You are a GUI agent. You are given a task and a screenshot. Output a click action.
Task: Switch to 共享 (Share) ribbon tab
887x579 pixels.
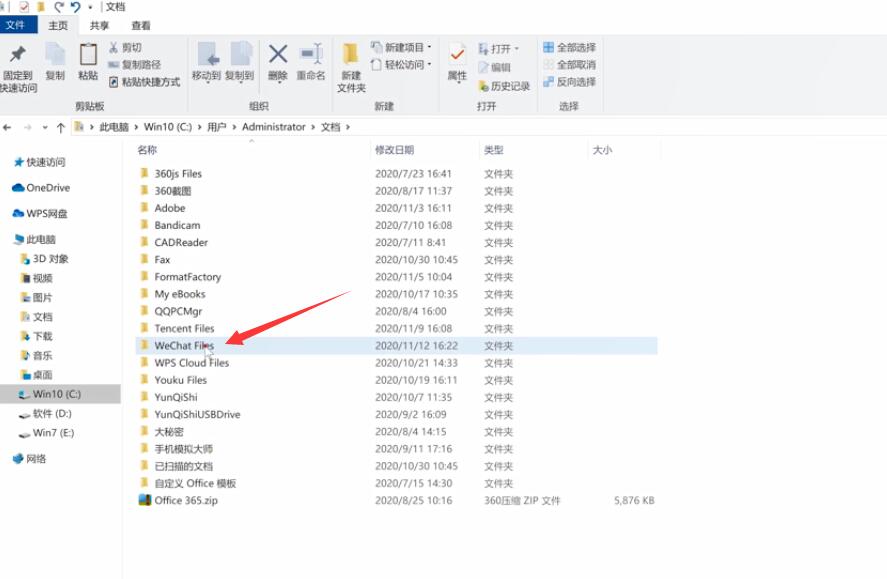pos(100,25)
